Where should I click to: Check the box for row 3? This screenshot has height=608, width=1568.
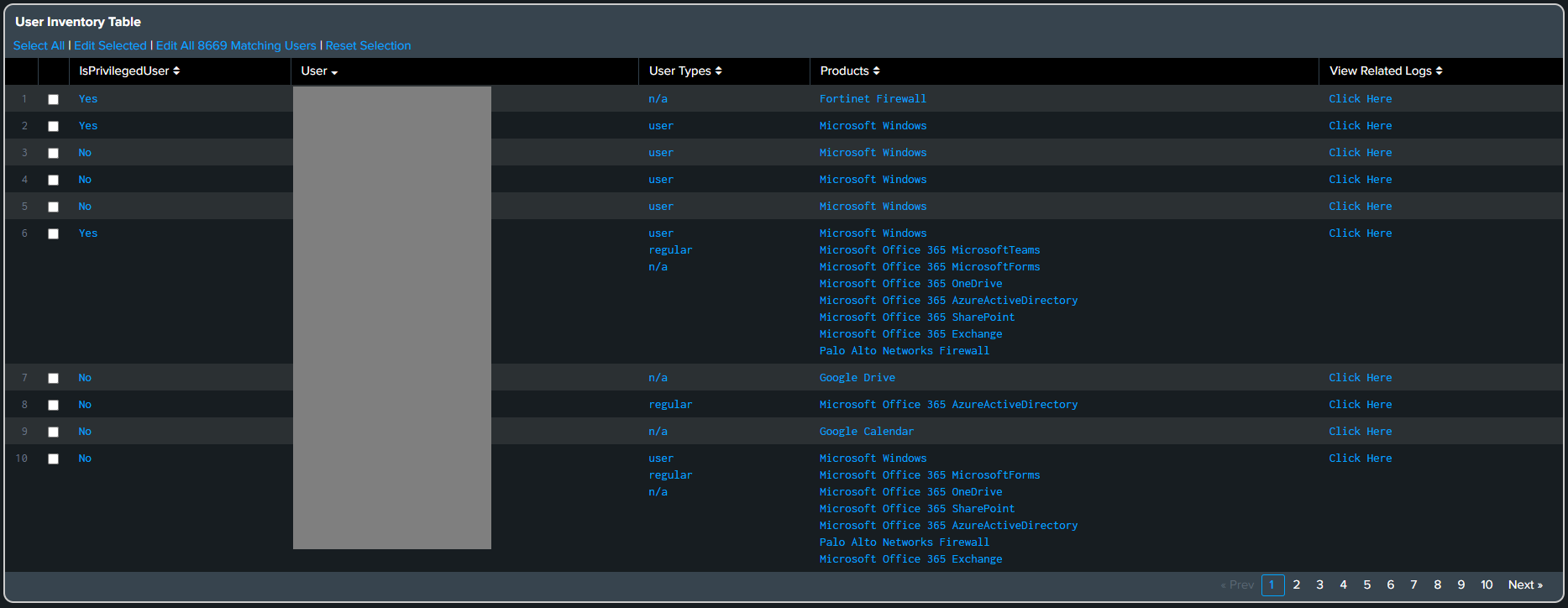(x=54, y=153)
